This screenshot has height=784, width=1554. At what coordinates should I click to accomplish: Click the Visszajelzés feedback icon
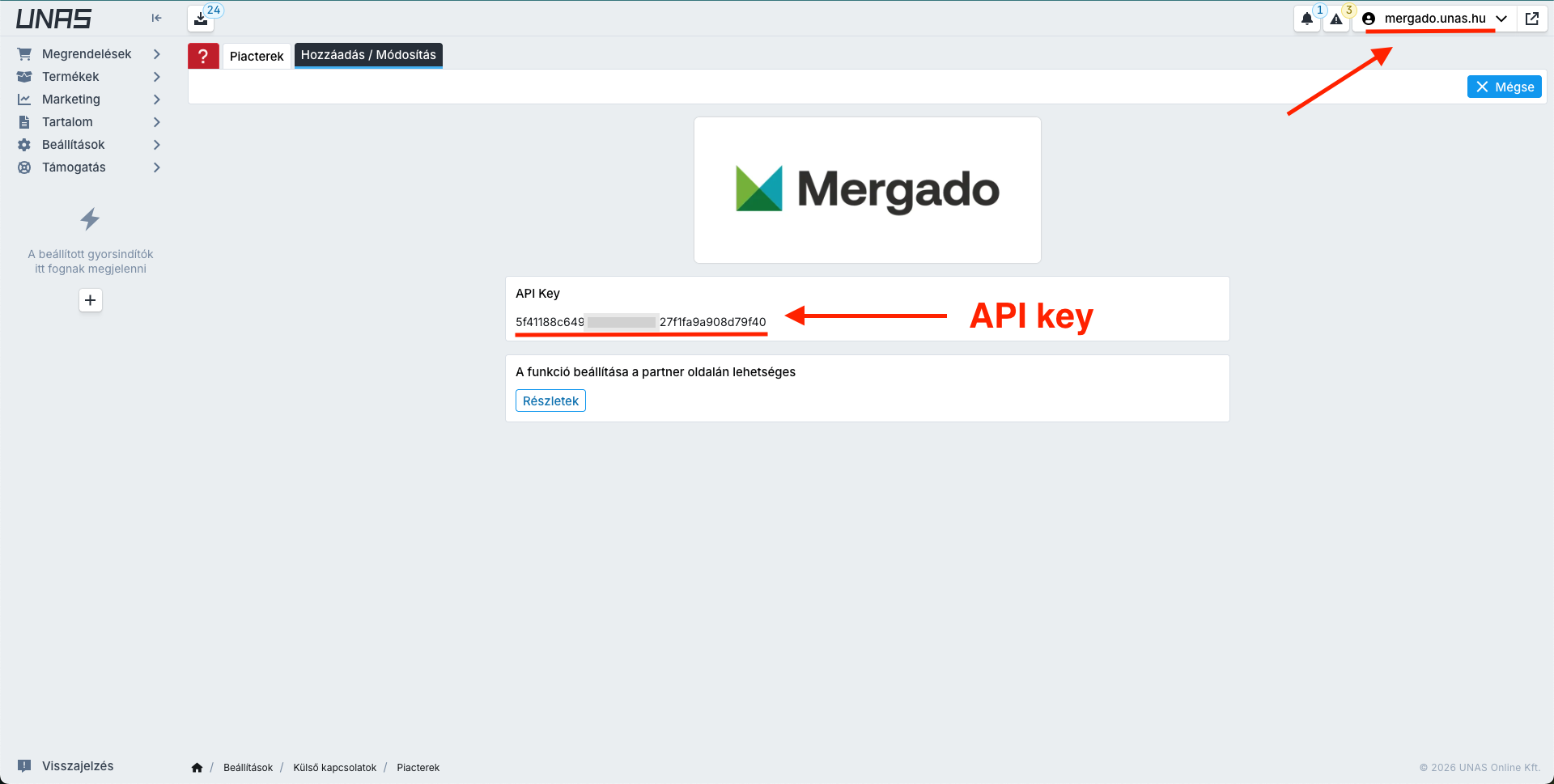[25, 765]
